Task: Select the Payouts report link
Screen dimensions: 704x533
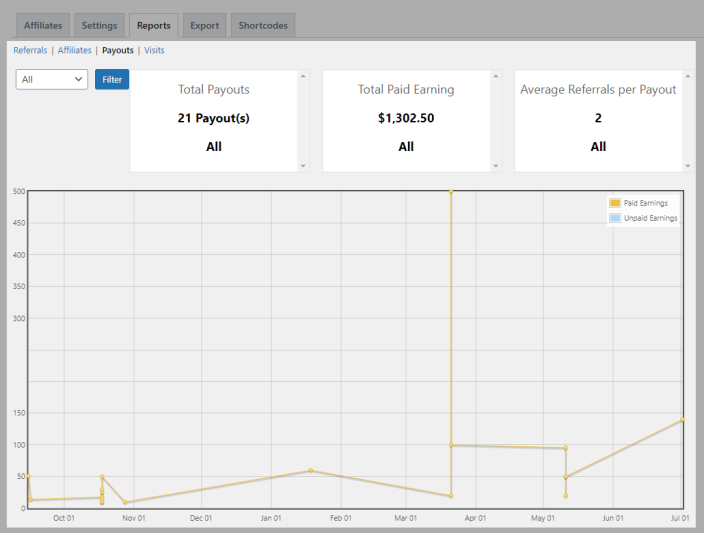Action: [118, 50]
